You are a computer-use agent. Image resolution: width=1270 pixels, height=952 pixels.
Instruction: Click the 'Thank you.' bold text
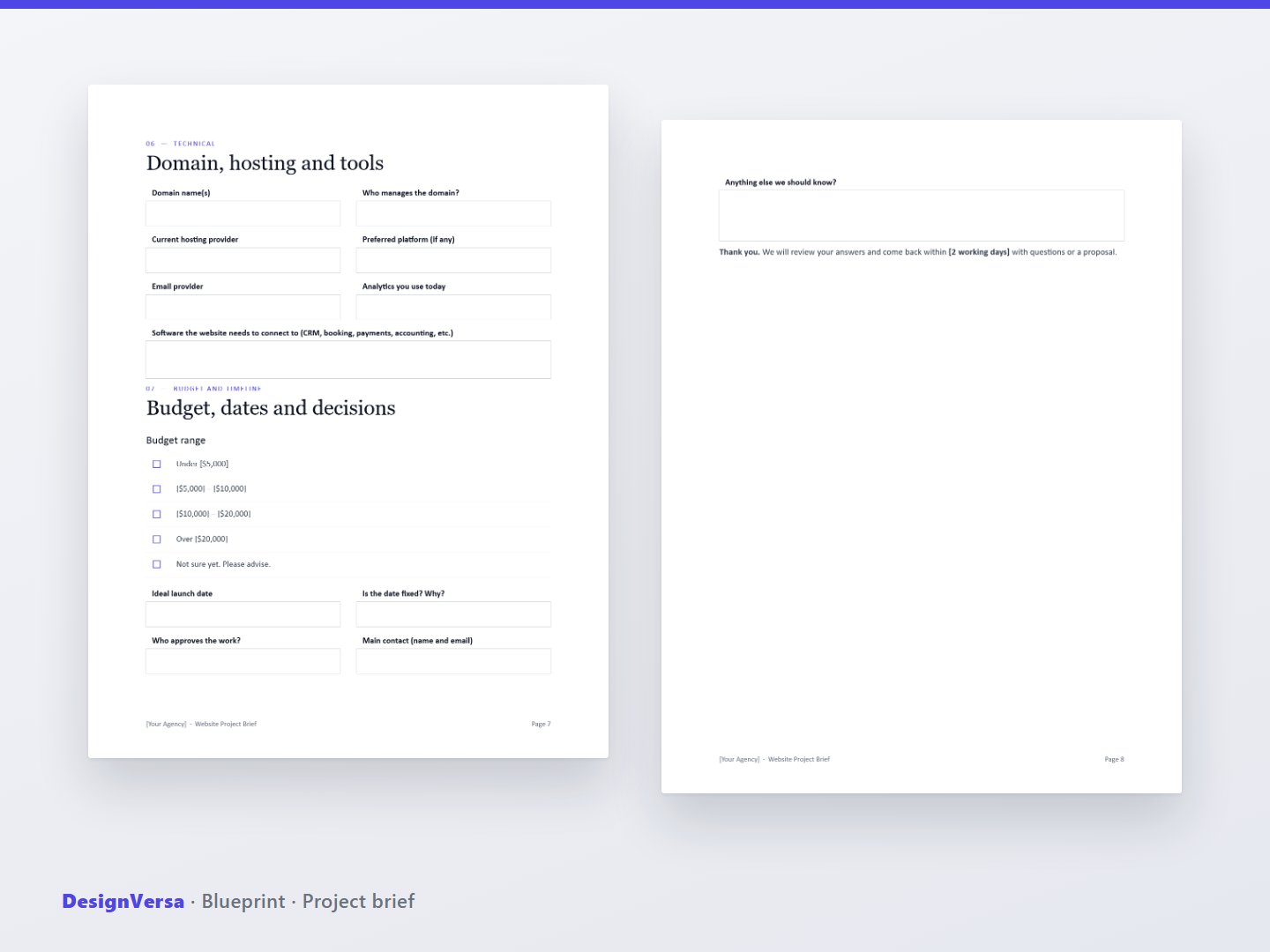click(x=739, y=252)
